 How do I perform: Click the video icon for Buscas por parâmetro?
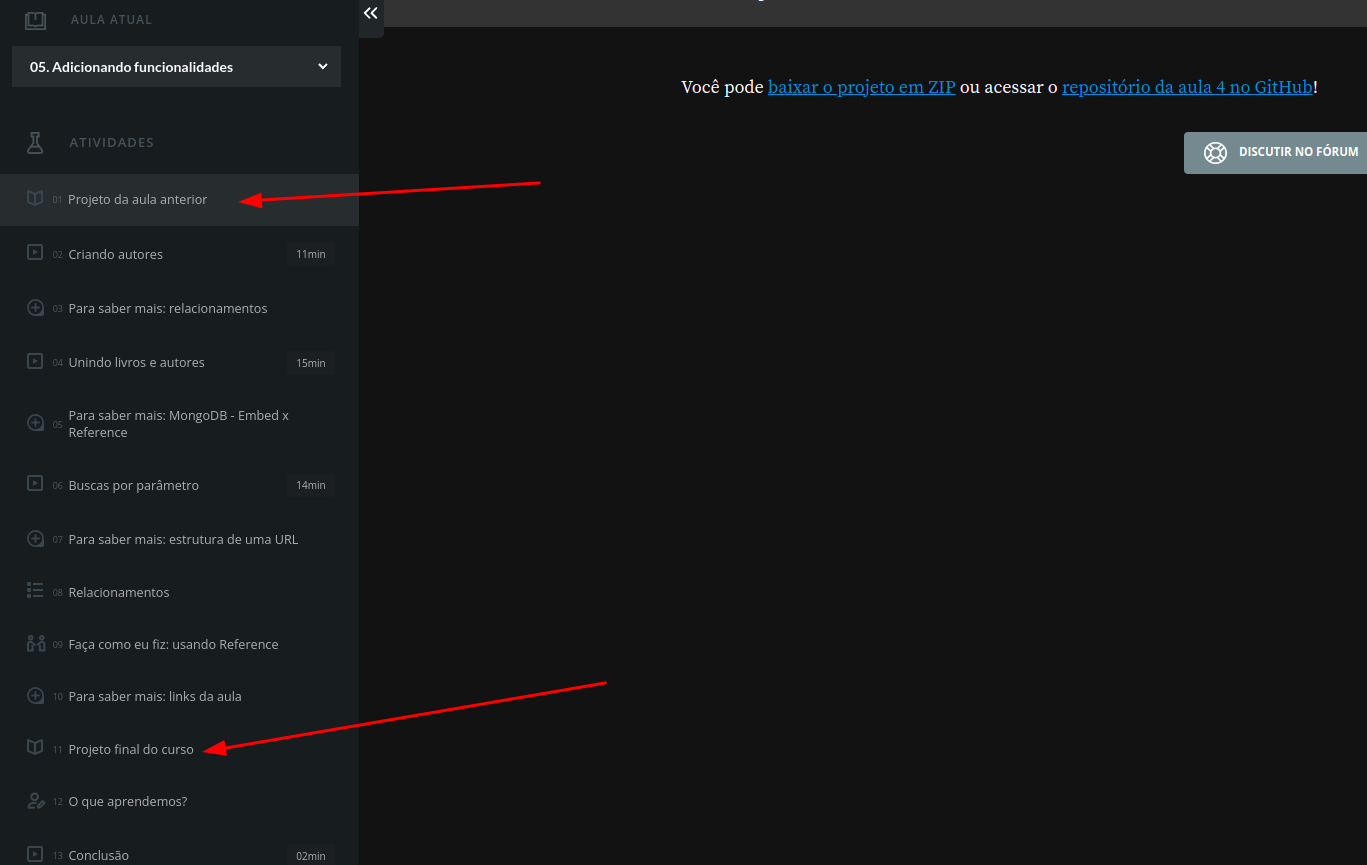(x=35, y=484)
